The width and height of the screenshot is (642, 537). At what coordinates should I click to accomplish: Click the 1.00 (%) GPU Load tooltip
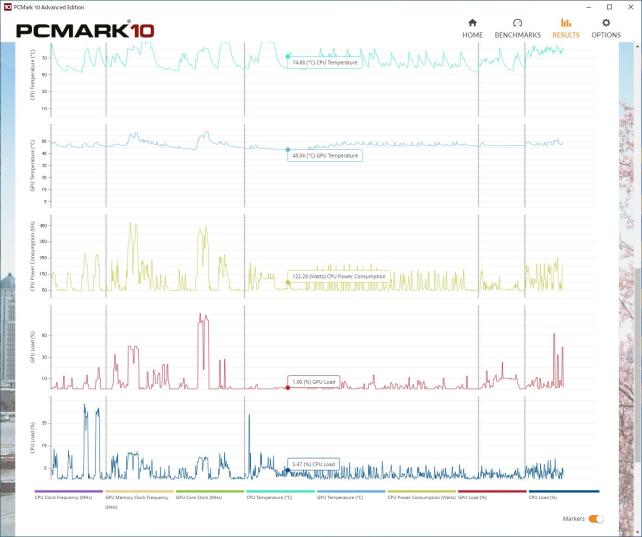coord(313,382)
